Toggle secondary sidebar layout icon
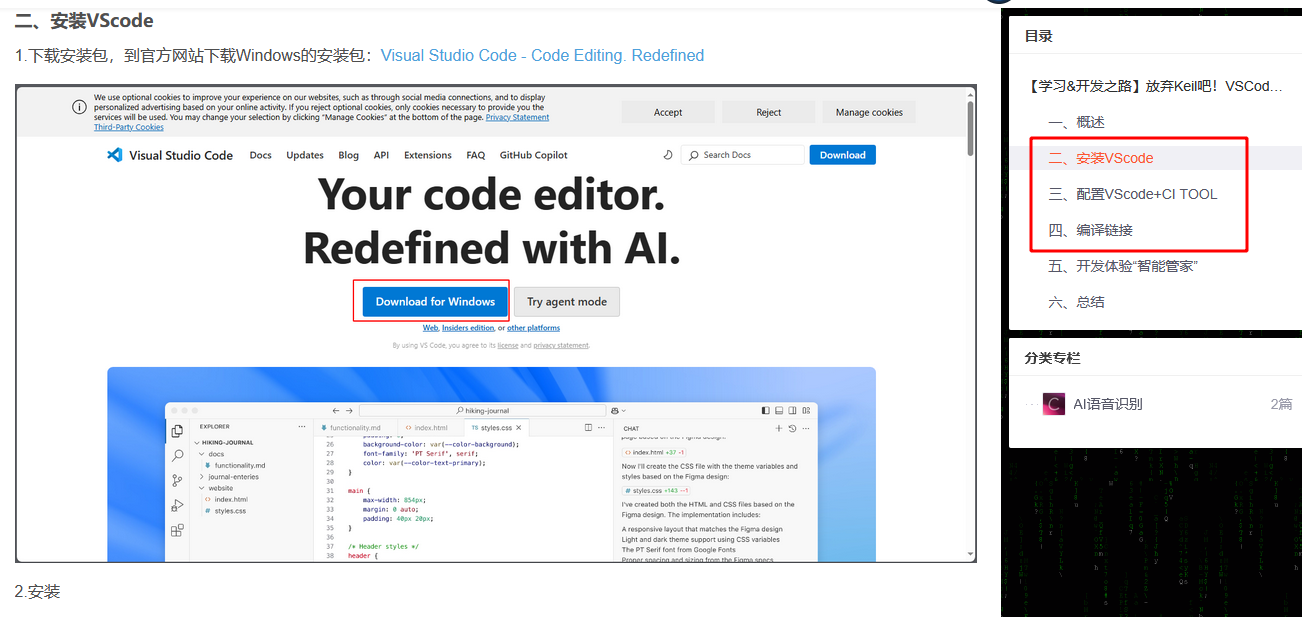The height and width of the screenshot is (617, 1302). click(x=792, y=410)
